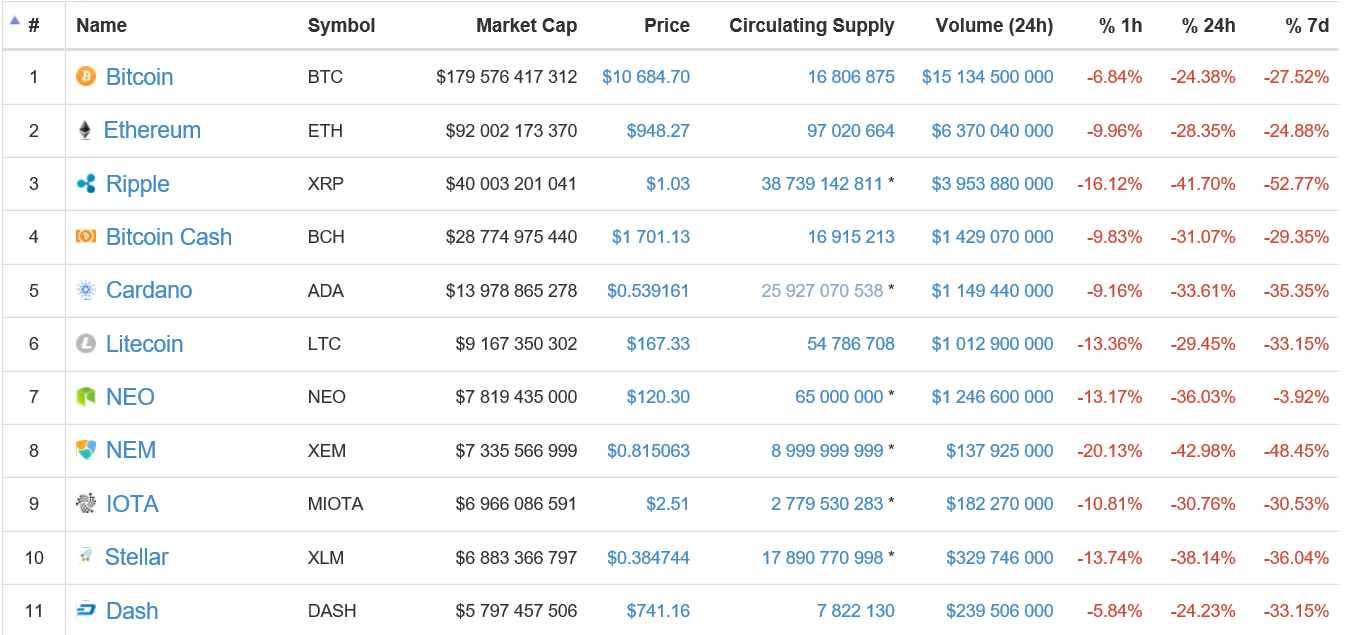Screen dimensions: 1353x635
Task: Click Ethereum price $948.27
Action: [658, 130]
